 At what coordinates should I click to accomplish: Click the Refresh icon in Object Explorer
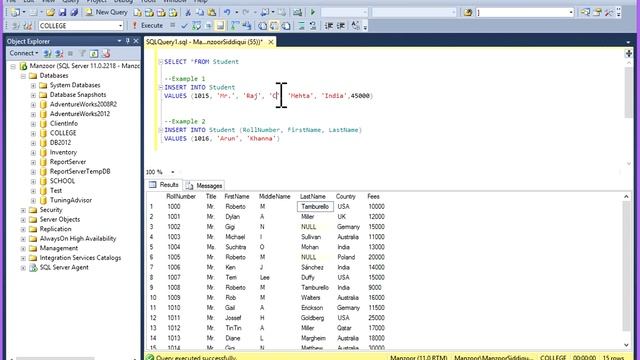[94, 53]
